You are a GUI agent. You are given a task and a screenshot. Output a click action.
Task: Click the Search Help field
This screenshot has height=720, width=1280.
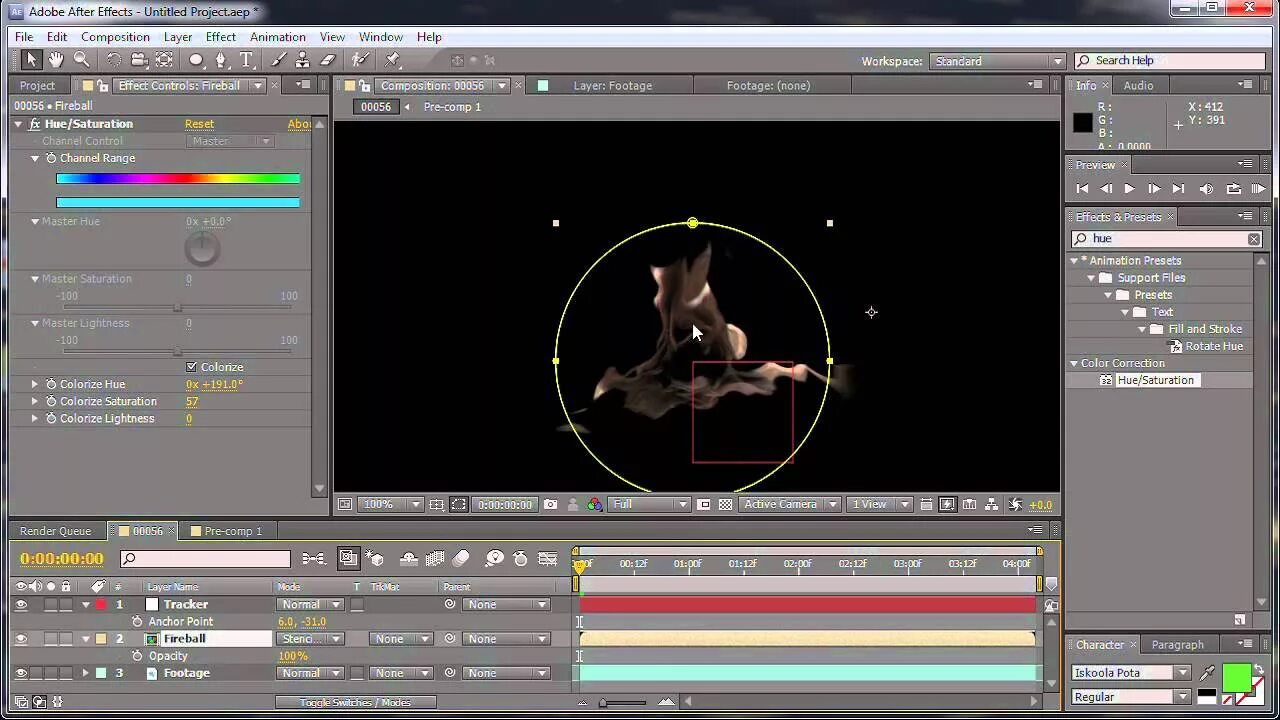pos(1169,61)
